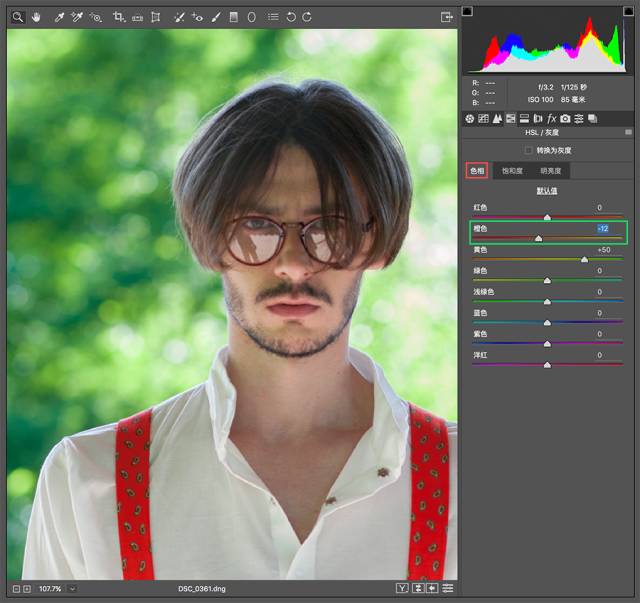This screenshot has width=640, height=603.
Task: Open the Tone Curve panel
Action: coord(483,119)
